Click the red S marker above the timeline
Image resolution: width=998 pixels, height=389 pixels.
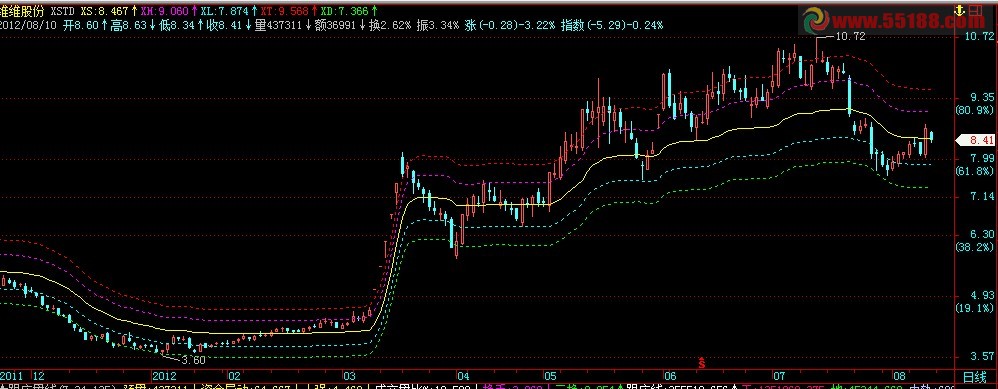[x=702, y=362]
